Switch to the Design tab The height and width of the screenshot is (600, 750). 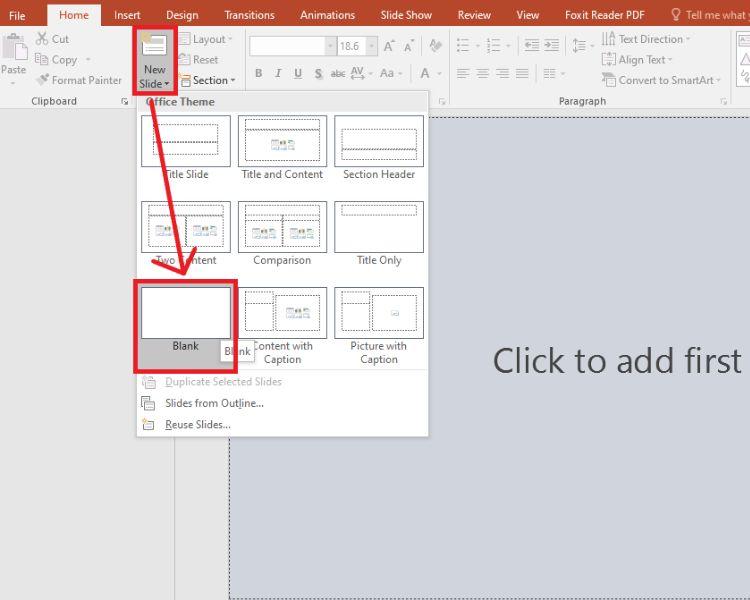tap(182, 15)
